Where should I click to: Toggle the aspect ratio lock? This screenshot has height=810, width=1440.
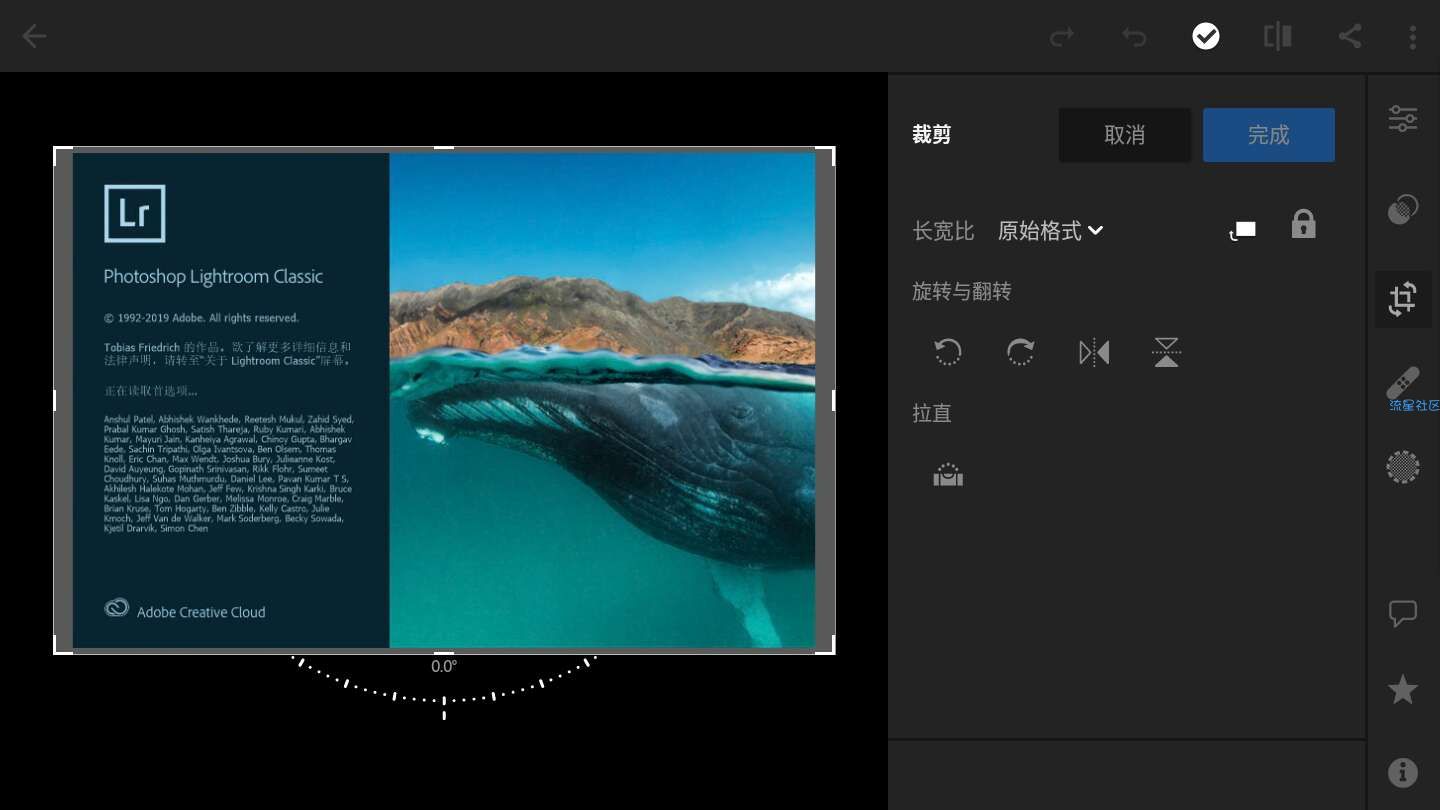[x=1303, y=224]
